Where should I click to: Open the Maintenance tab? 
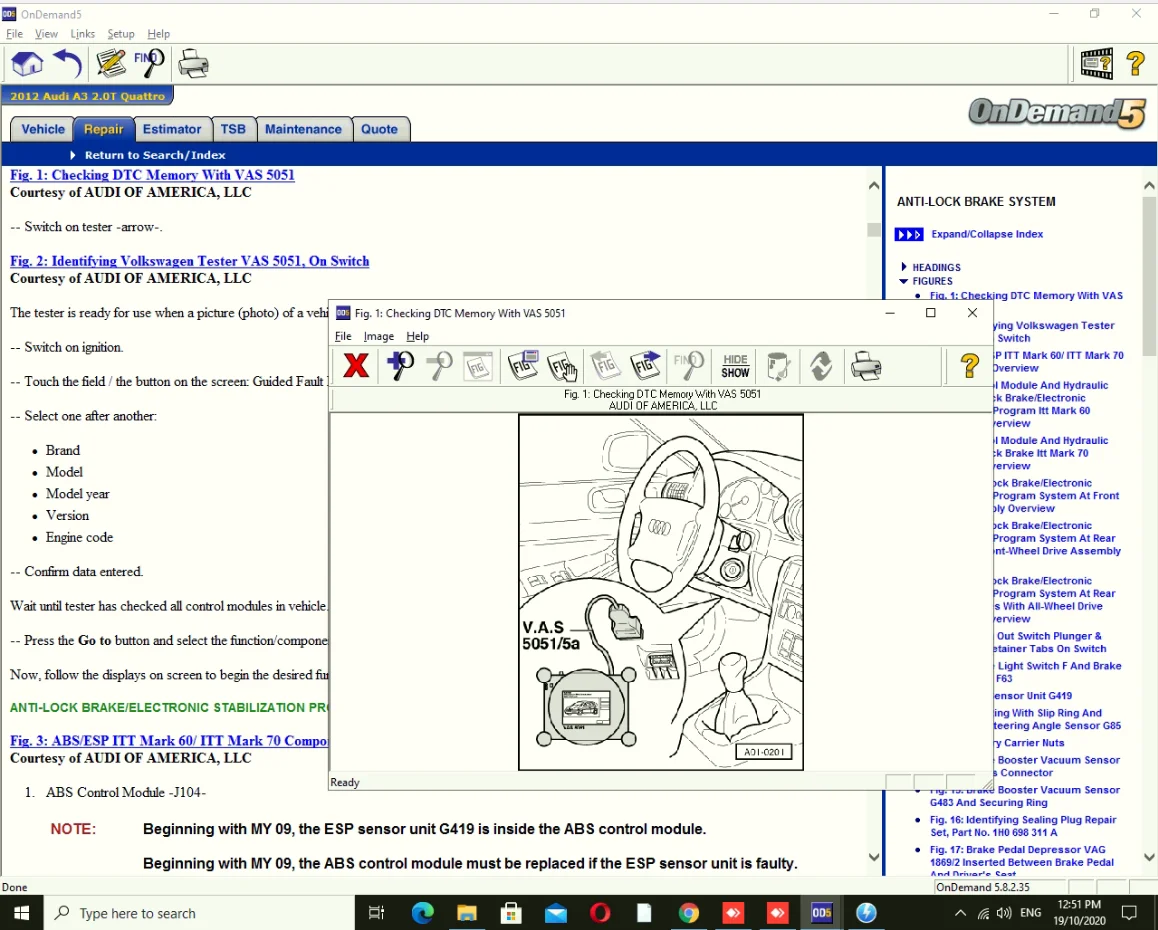(303, 129)
